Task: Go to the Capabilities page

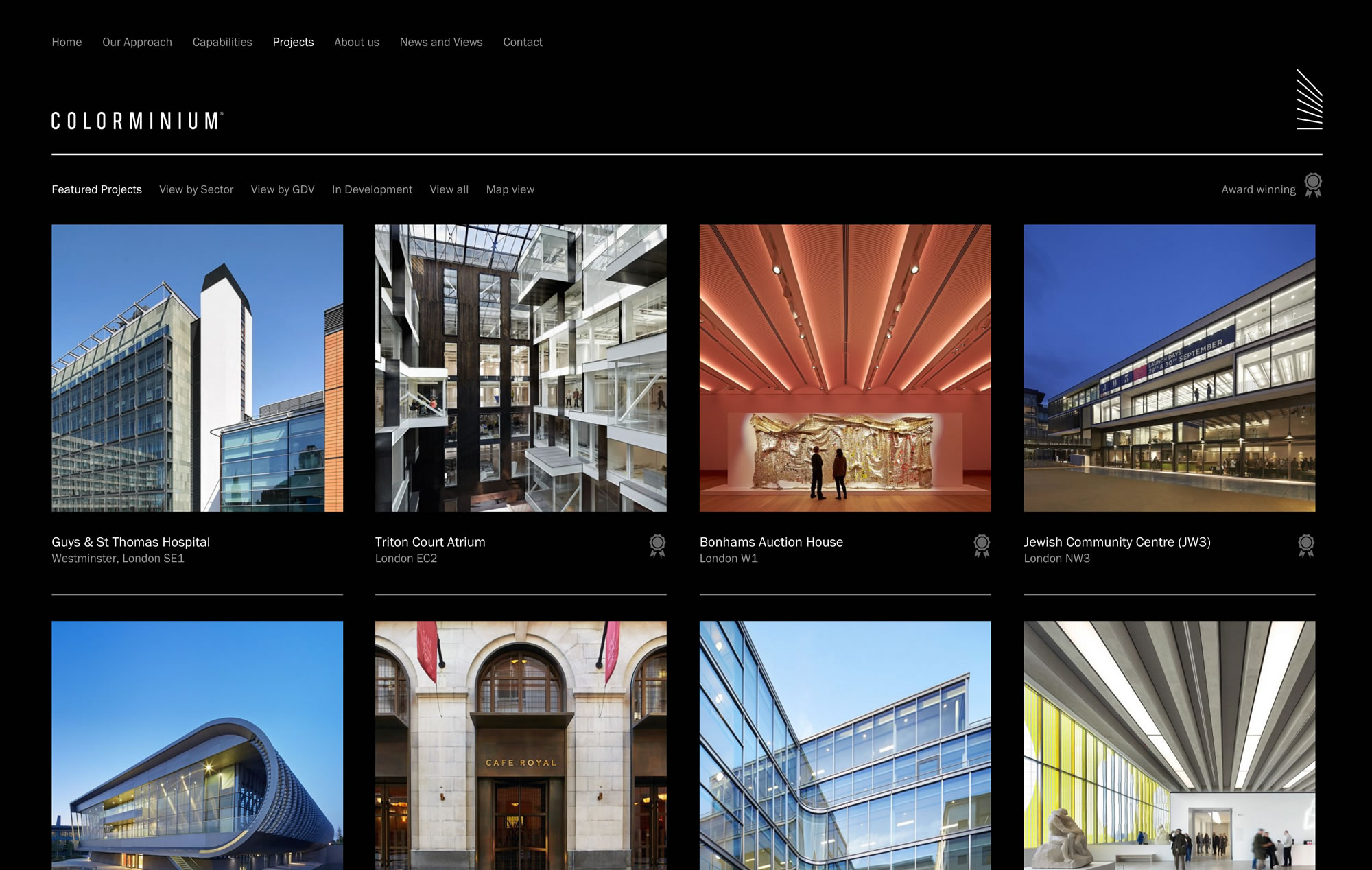Action: tap(222, 42)
